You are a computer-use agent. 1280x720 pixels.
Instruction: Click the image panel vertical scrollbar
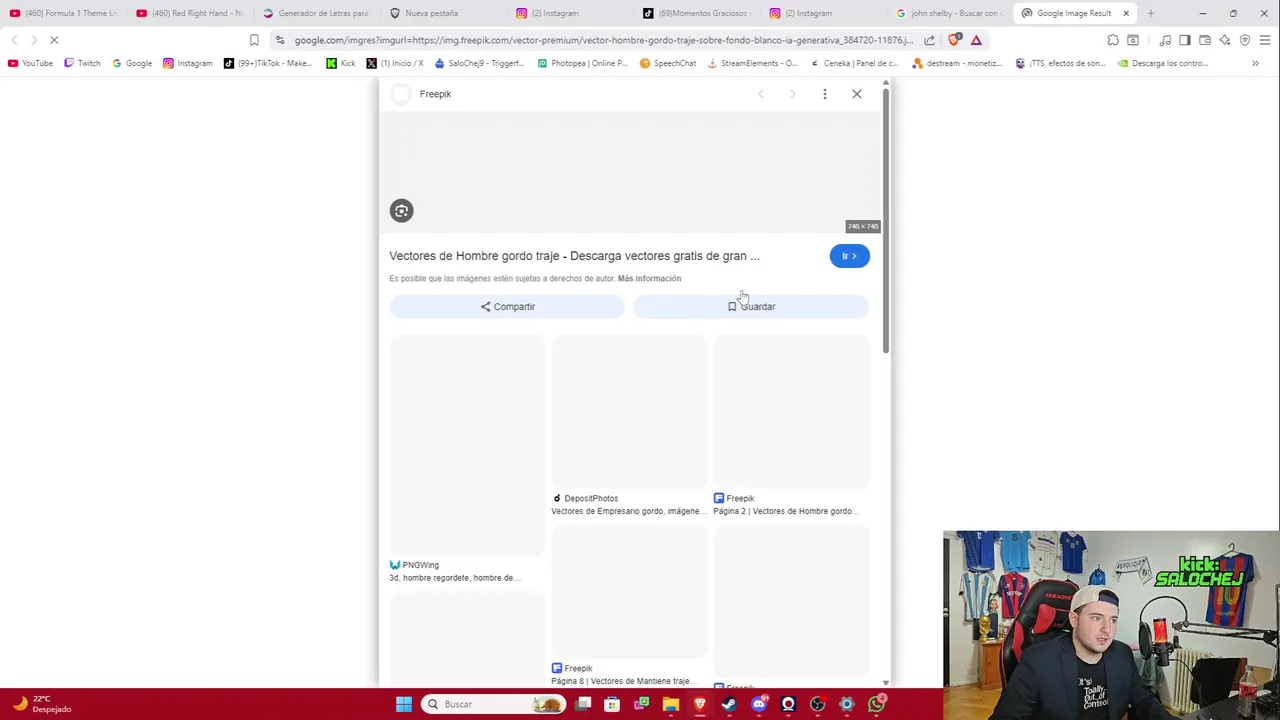885,220
